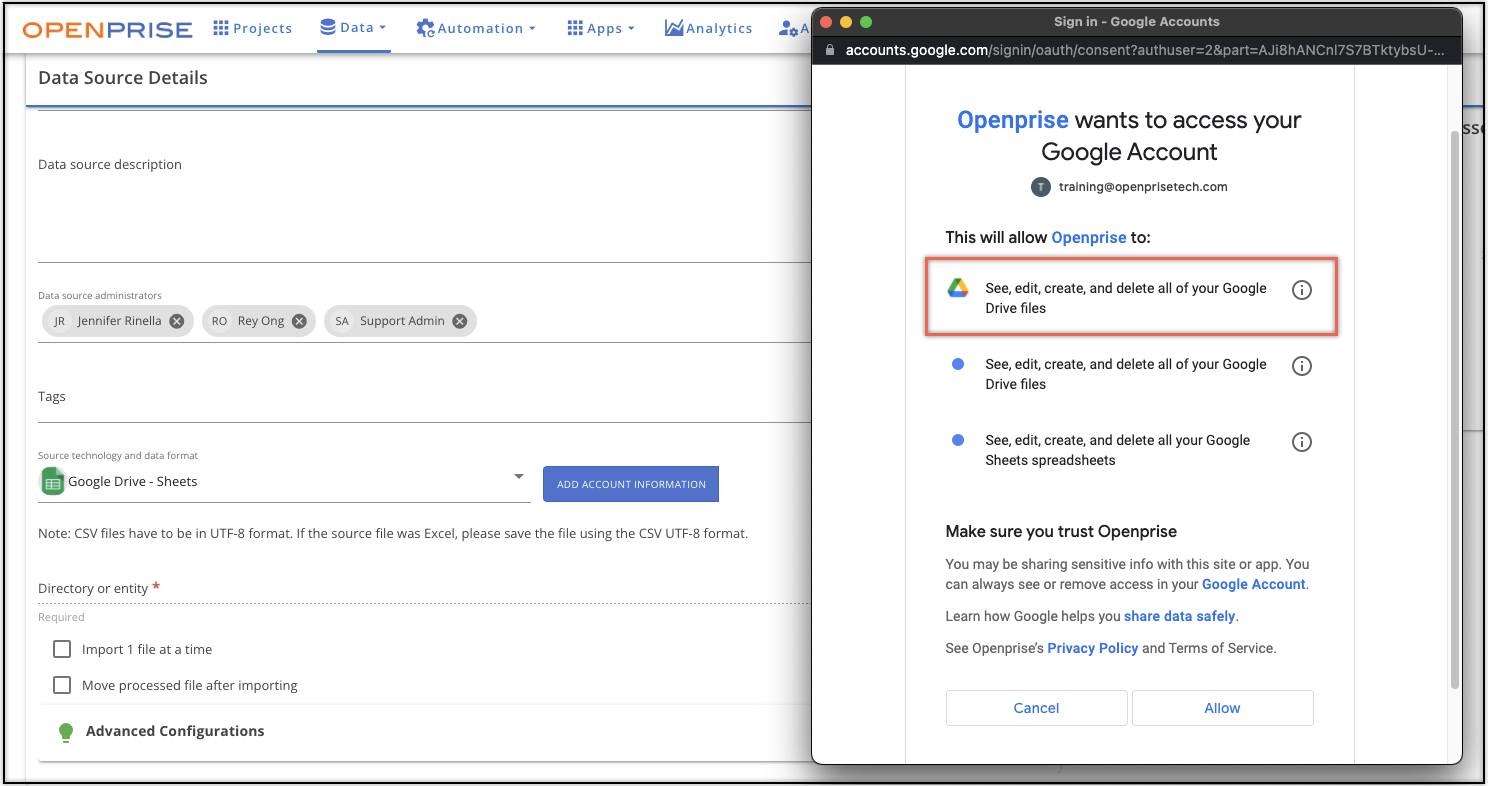
Task: Click the Google Sheets icon in source technology
Action: point(52,481)
